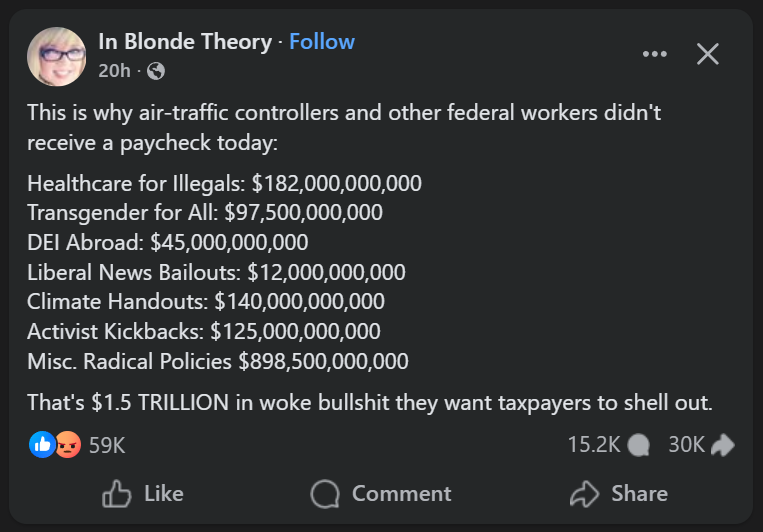Click the thumbs-up outline icon for Like
Viewport: 763px width, 532px height.
pos(118,493)
